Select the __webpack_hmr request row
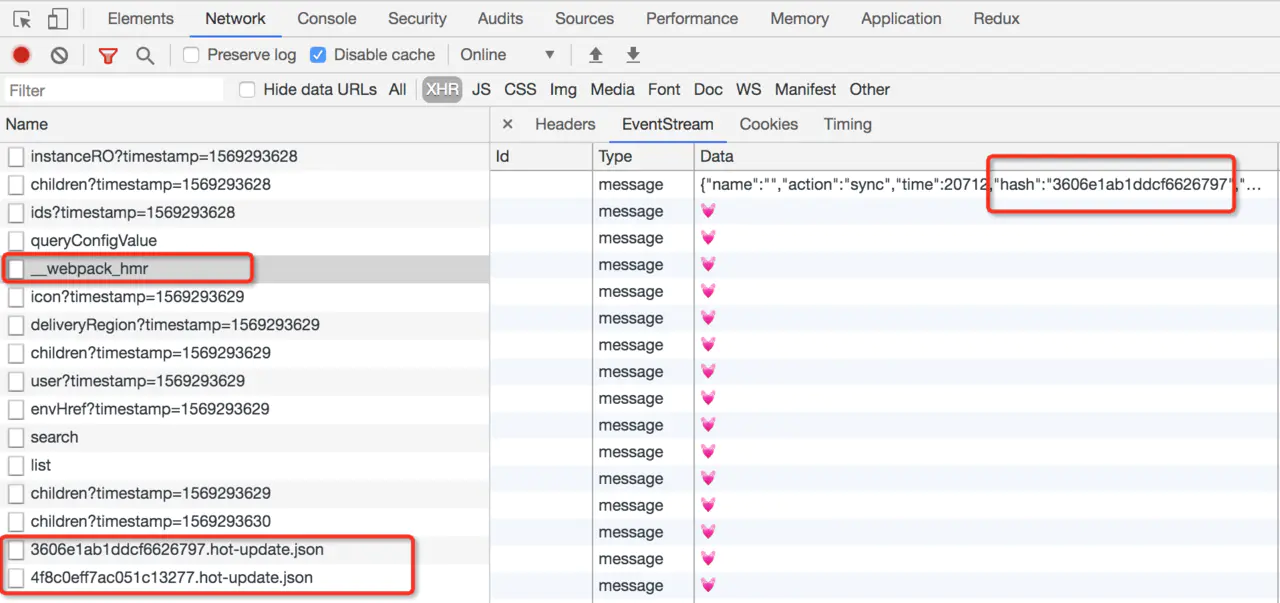This screenshot has width=1280, height=603. pyautogui.click(x=245, y=268)
